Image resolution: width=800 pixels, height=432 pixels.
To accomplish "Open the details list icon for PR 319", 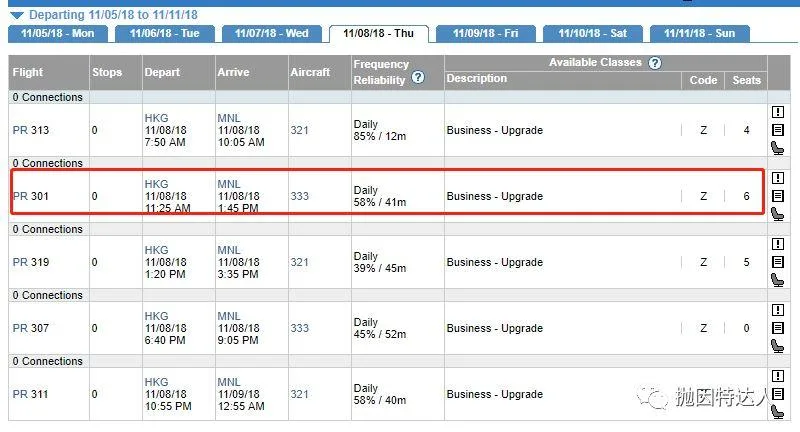I will tap(778, 262).
